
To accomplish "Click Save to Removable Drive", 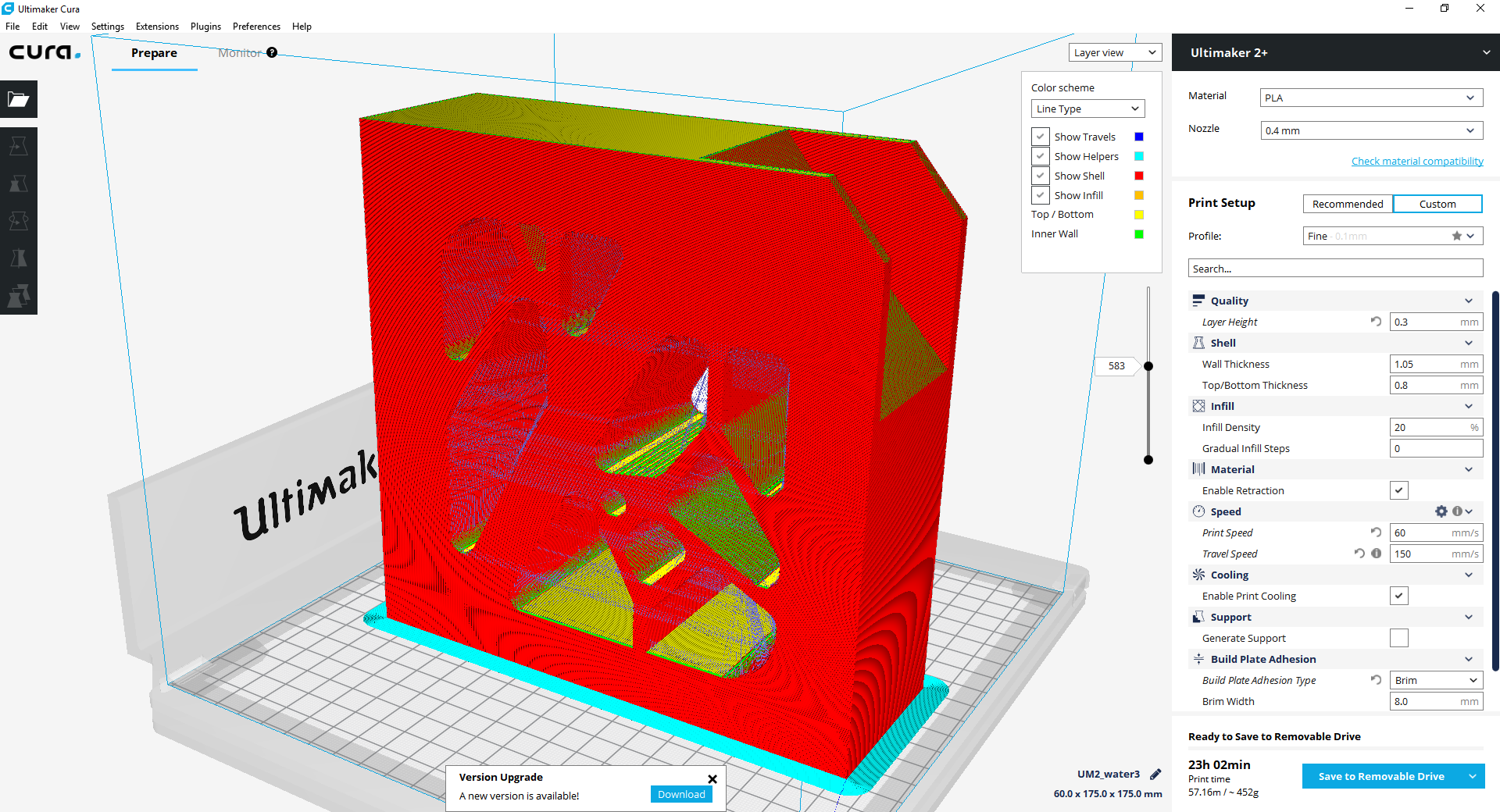I will click(x=1381, y=776).
